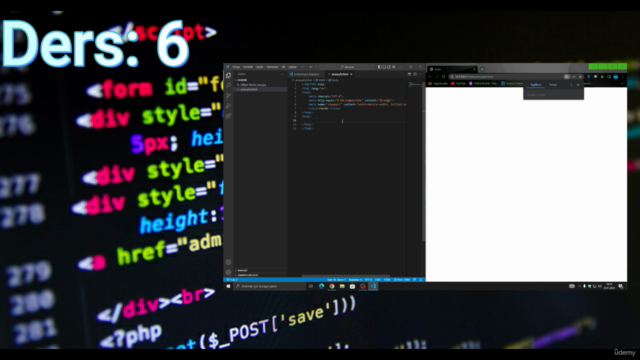Click the VS Code command center search box

click(x=347, y=67)
